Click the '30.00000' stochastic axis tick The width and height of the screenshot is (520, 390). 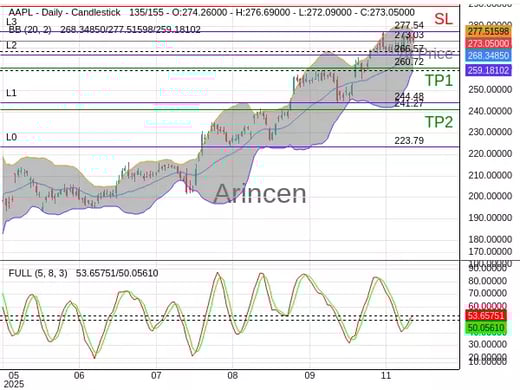pyautogui.click(x=488, y=344)
